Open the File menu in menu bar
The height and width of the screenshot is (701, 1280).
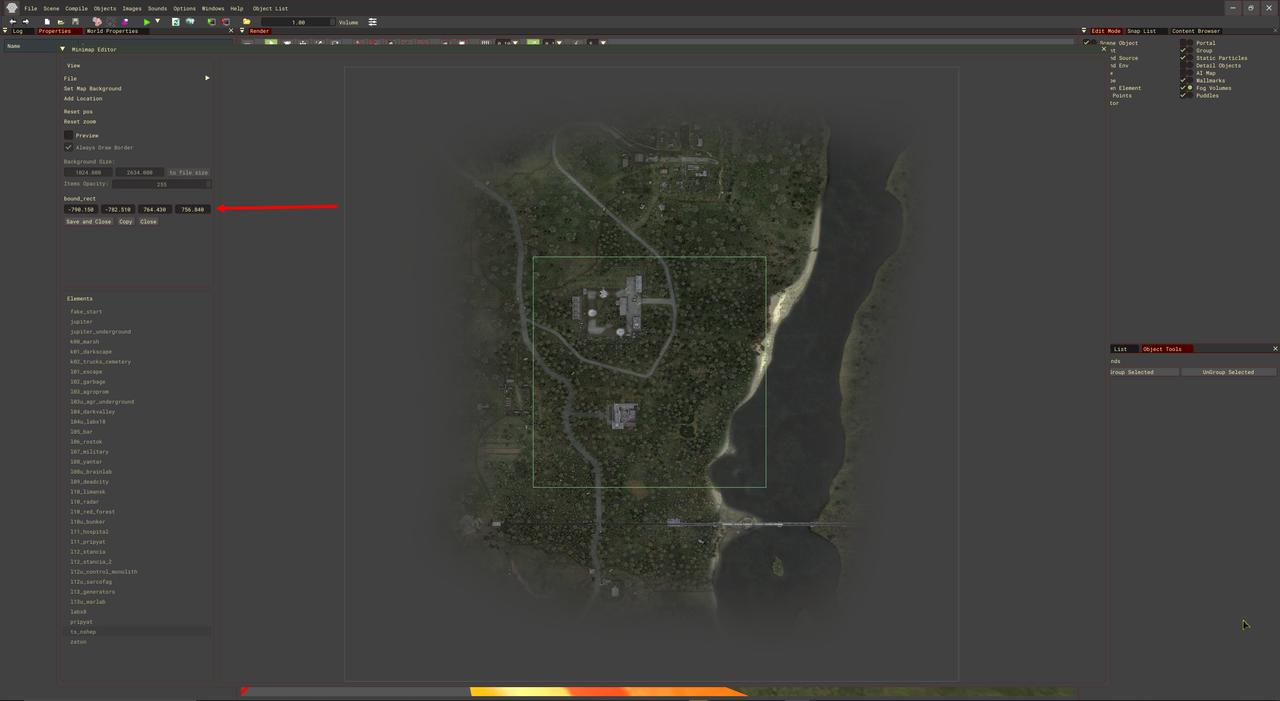(x=31, y=8)
